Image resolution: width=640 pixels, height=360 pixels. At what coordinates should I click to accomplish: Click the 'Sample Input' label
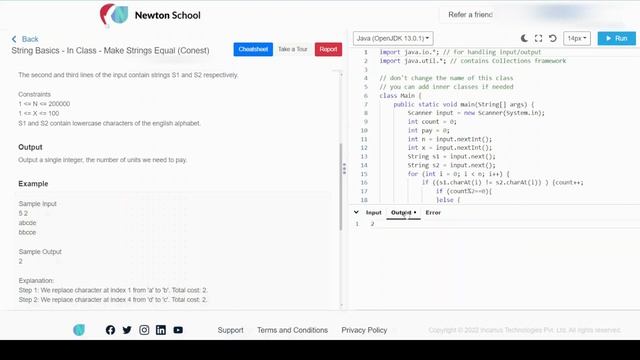click(38, 204)
